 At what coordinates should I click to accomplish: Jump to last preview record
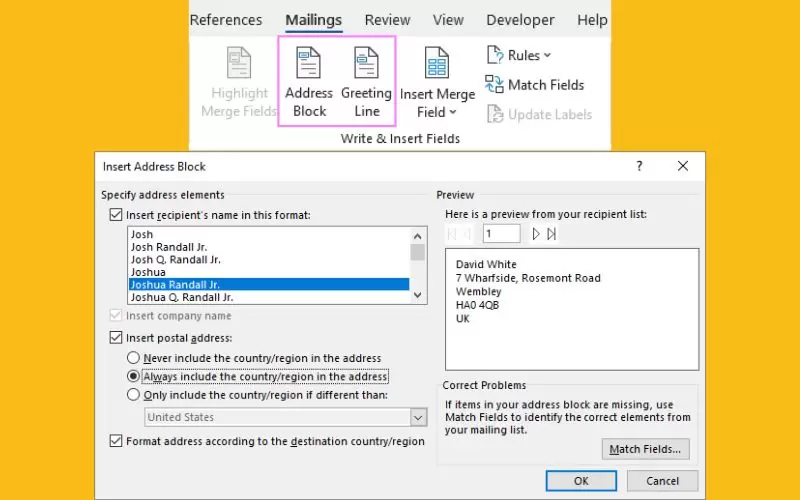pyautogui.click(x=552, y=234)
